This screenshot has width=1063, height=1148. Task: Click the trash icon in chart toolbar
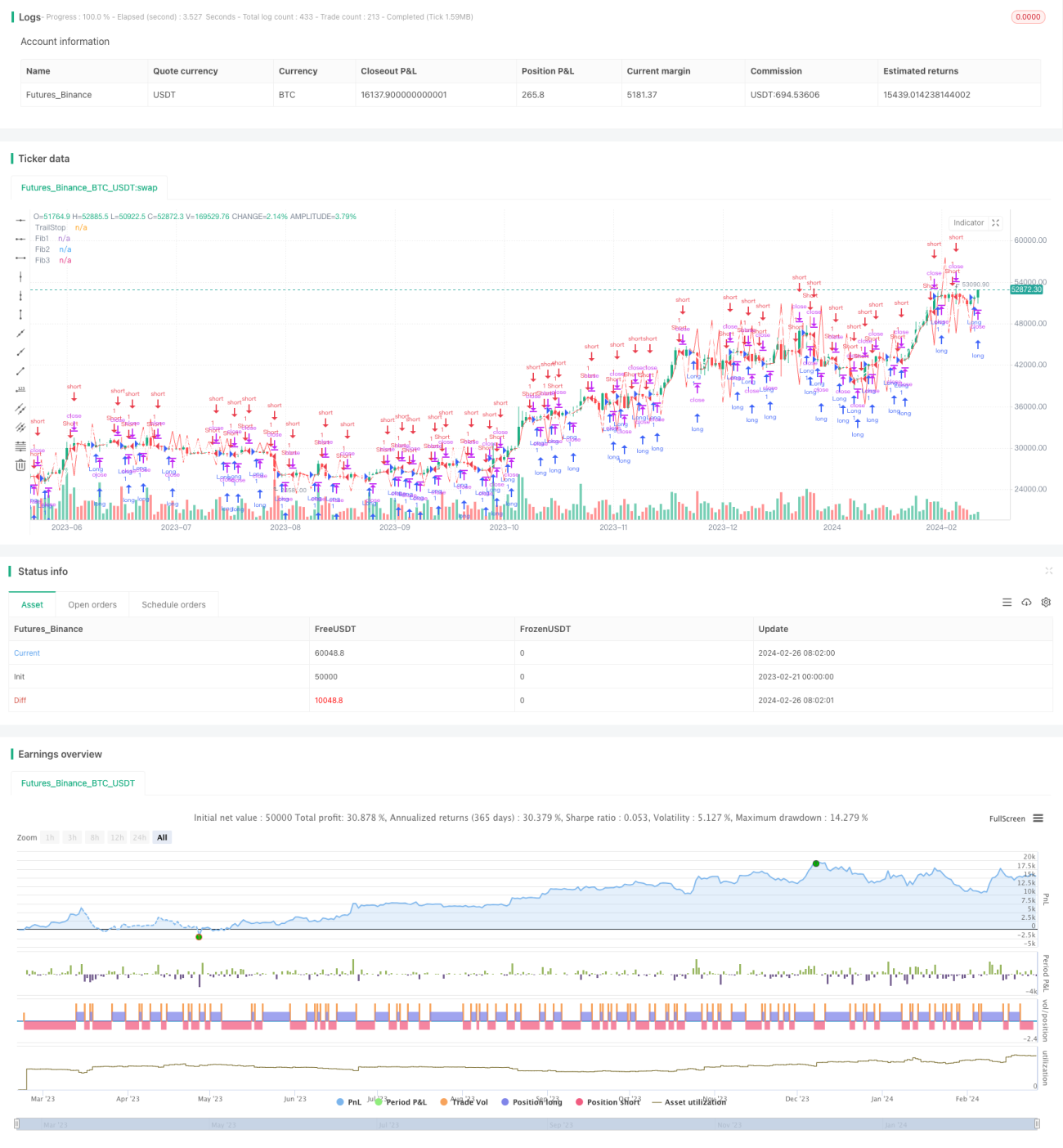coord(20,465)
